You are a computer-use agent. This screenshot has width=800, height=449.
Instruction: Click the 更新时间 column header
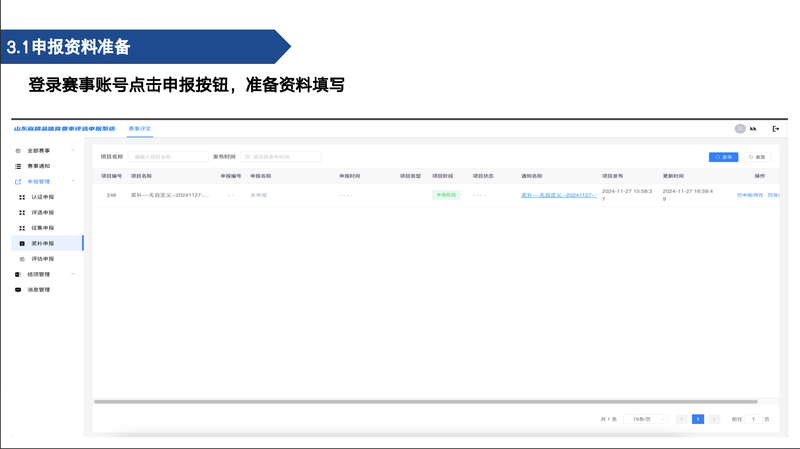coord(673,176)
